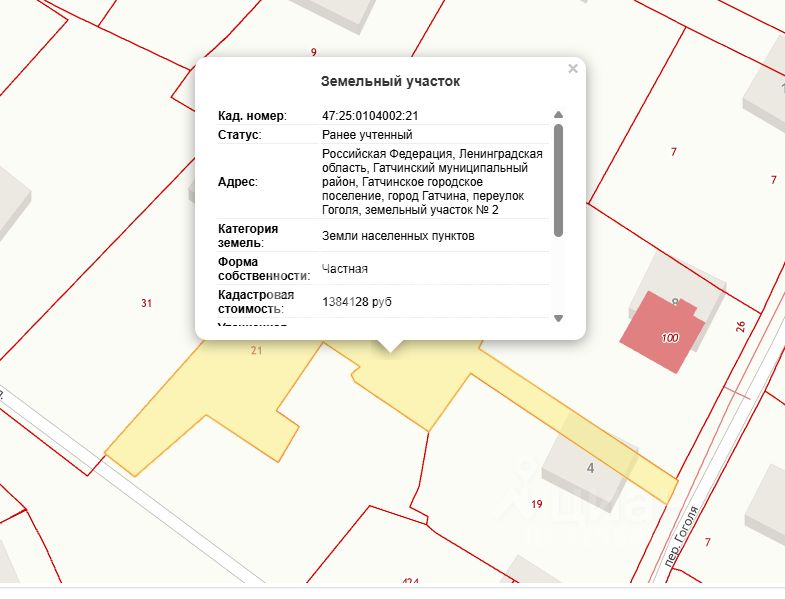Image resolution: width=785 pixels, height=599 pixels.
Task: Click the popup scrollbar down arrow
Action: coord(559,318)
